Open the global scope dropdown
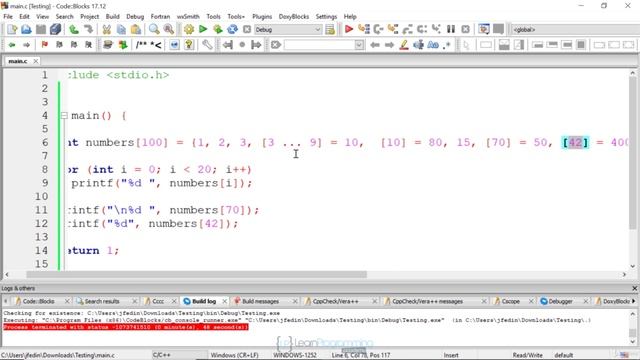The width and height of the screenshot is (640, 360). [x=576, y=29]
